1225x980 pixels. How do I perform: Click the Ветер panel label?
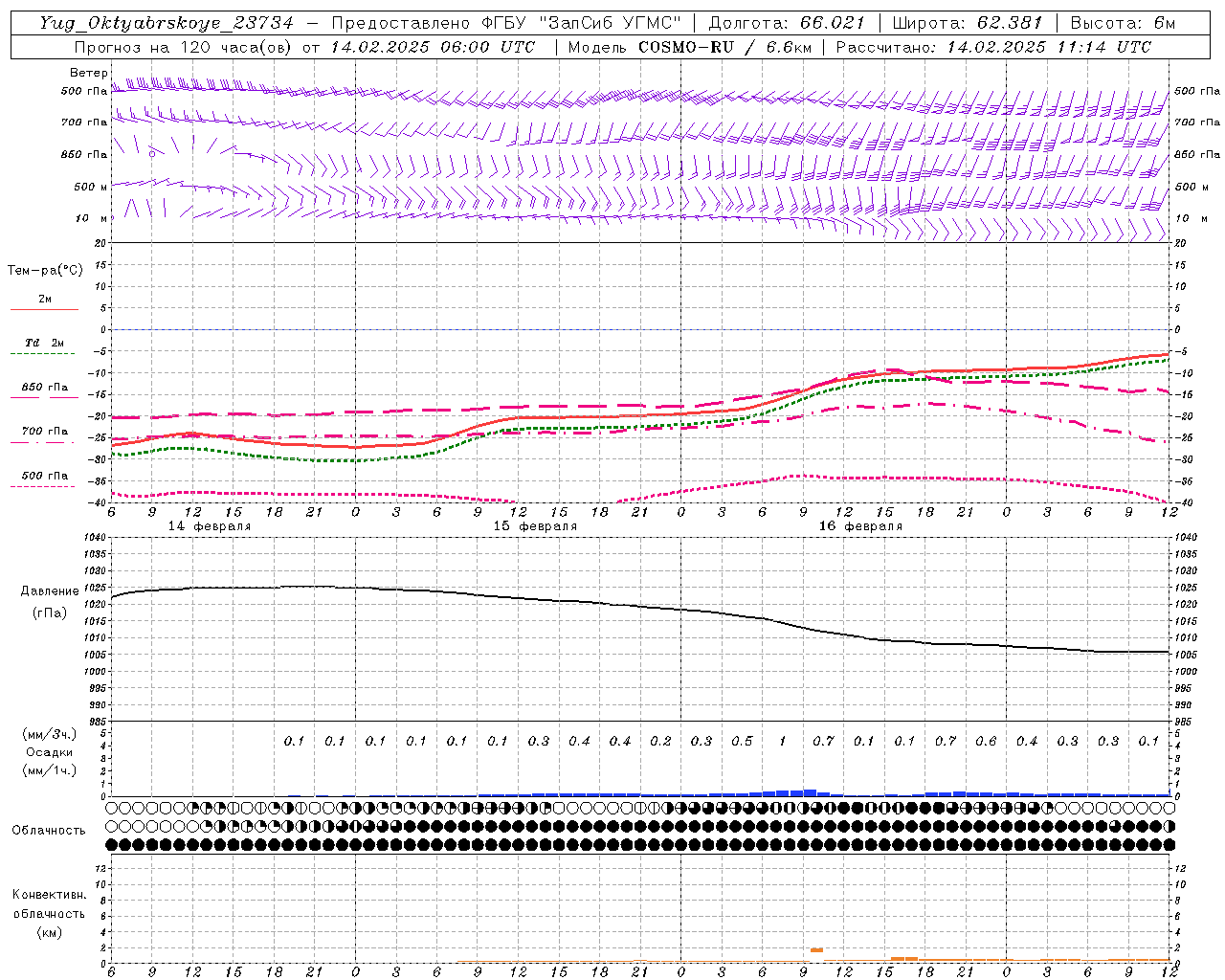88,73
